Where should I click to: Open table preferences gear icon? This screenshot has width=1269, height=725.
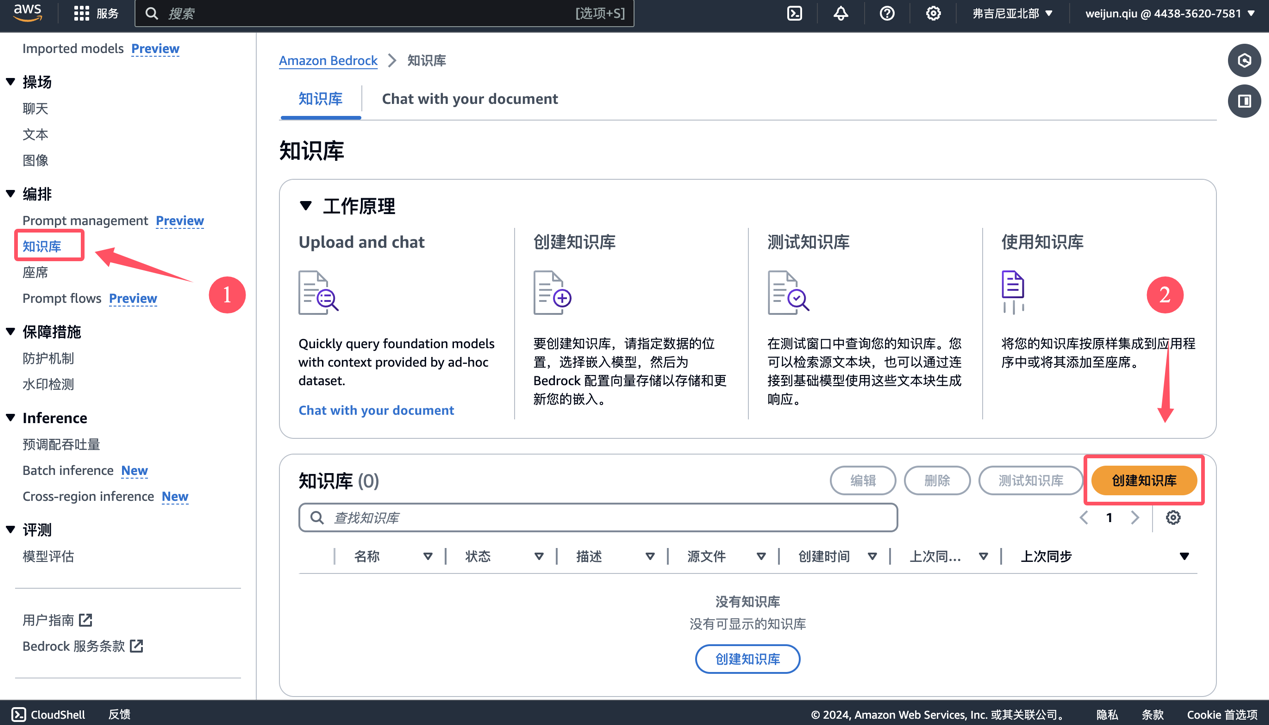point(1173,518)
